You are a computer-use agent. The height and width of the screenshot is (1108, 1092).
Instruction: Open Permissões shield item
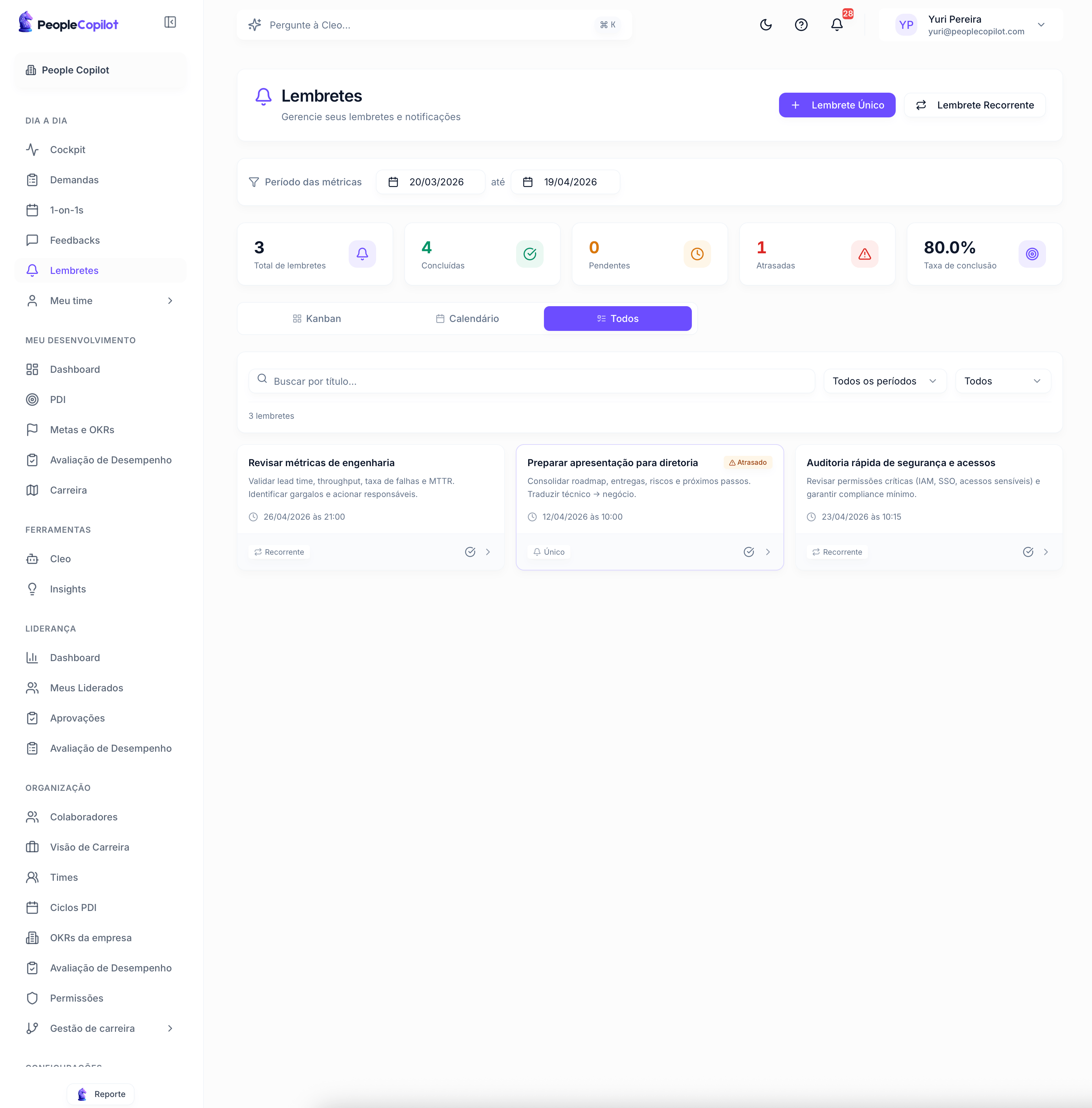click(x=100, y=998)
